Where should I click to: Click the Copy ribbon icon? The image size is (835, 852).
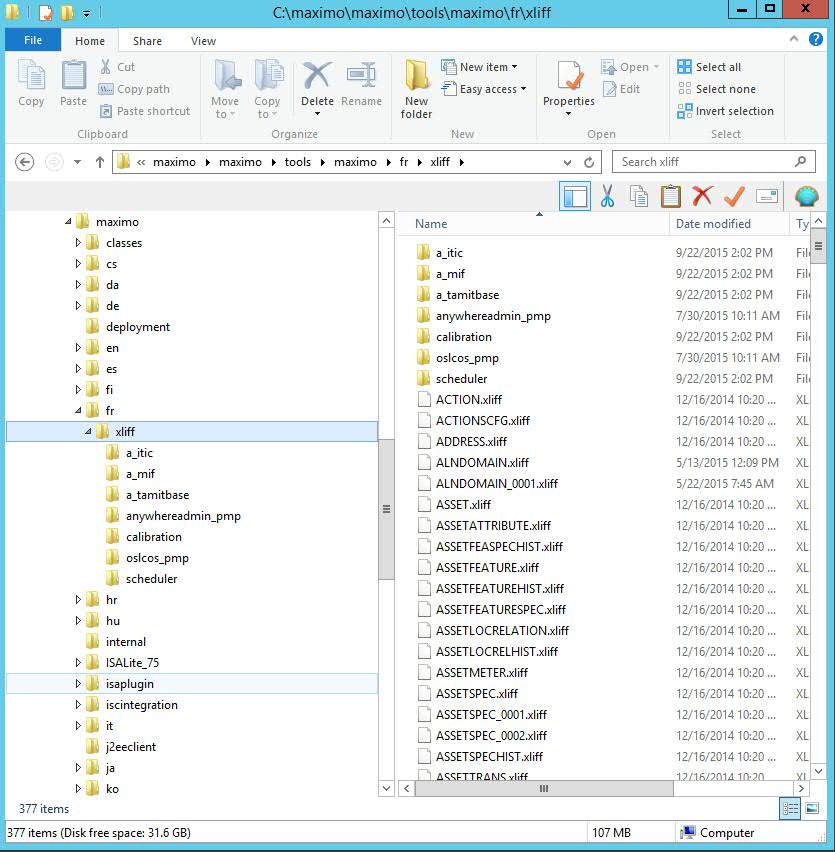click(31, 83)
